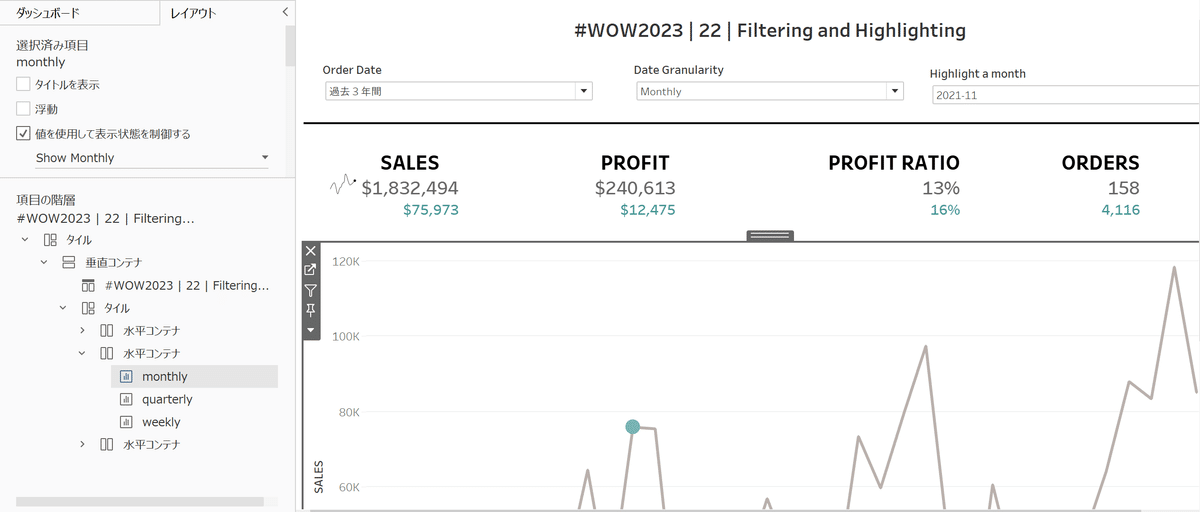Click the icon of the expanded 水平コンテナ row
Viewport: 1200px width, 512px height.
[x=107, y=354]
